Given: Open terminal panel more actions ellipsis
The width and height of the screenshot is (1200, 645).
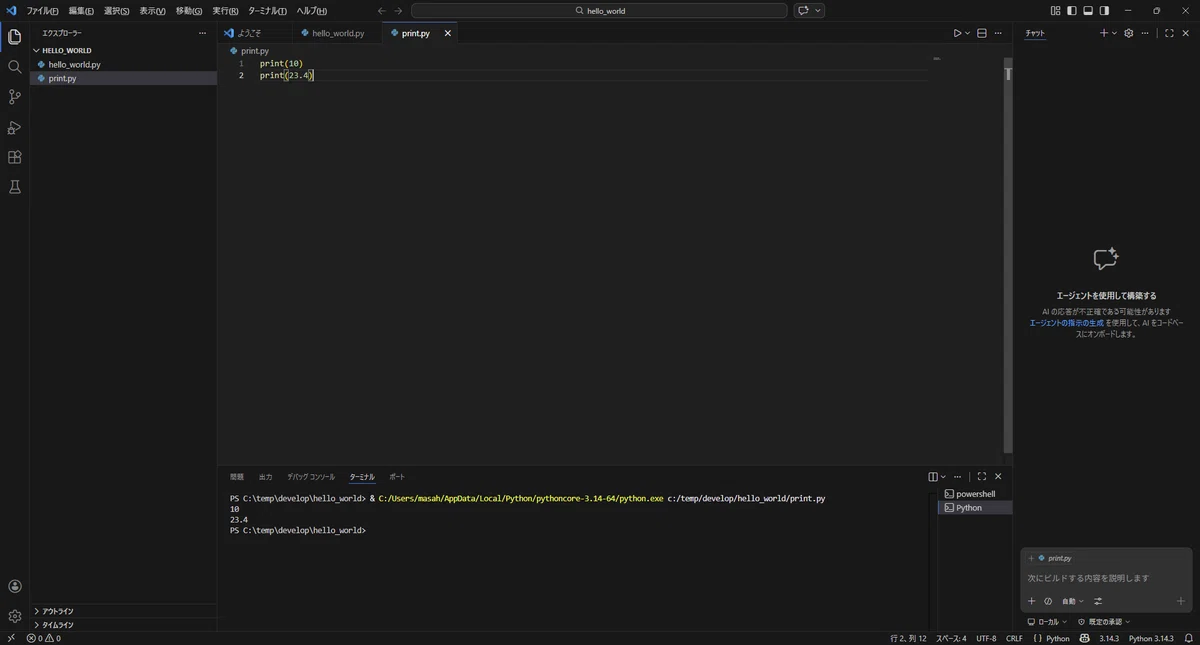Looking at the screenshot, I should [x=958, y=477].
